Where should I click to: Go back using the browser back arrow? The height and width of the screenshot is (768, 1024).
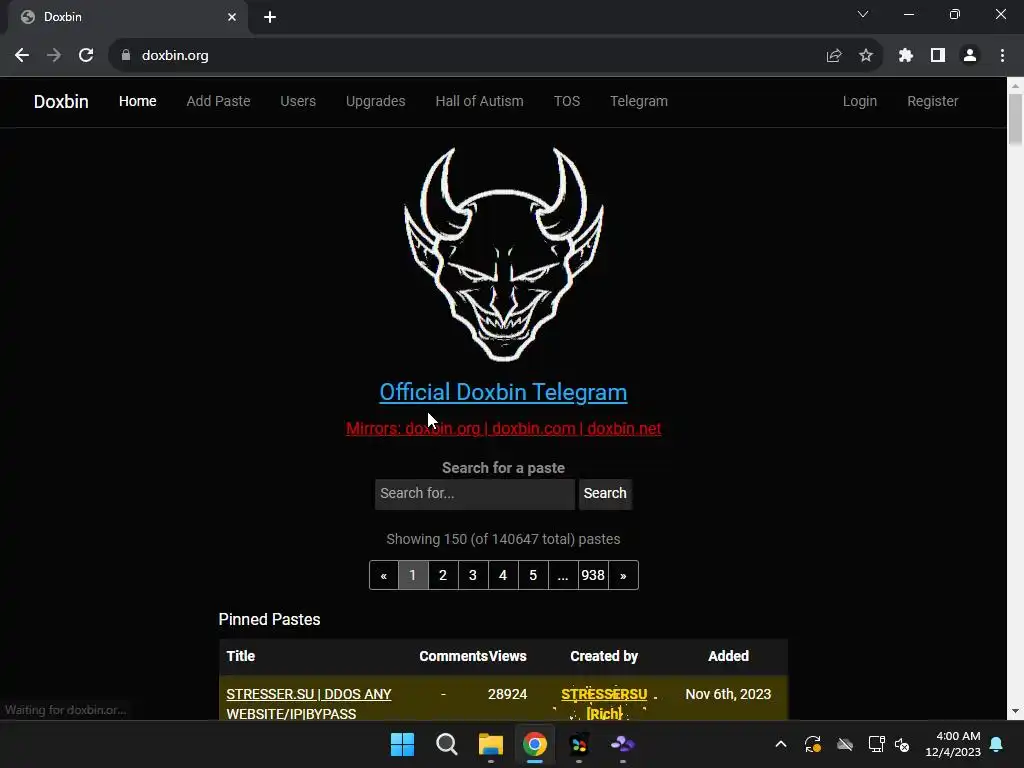[x=22, y=56]
